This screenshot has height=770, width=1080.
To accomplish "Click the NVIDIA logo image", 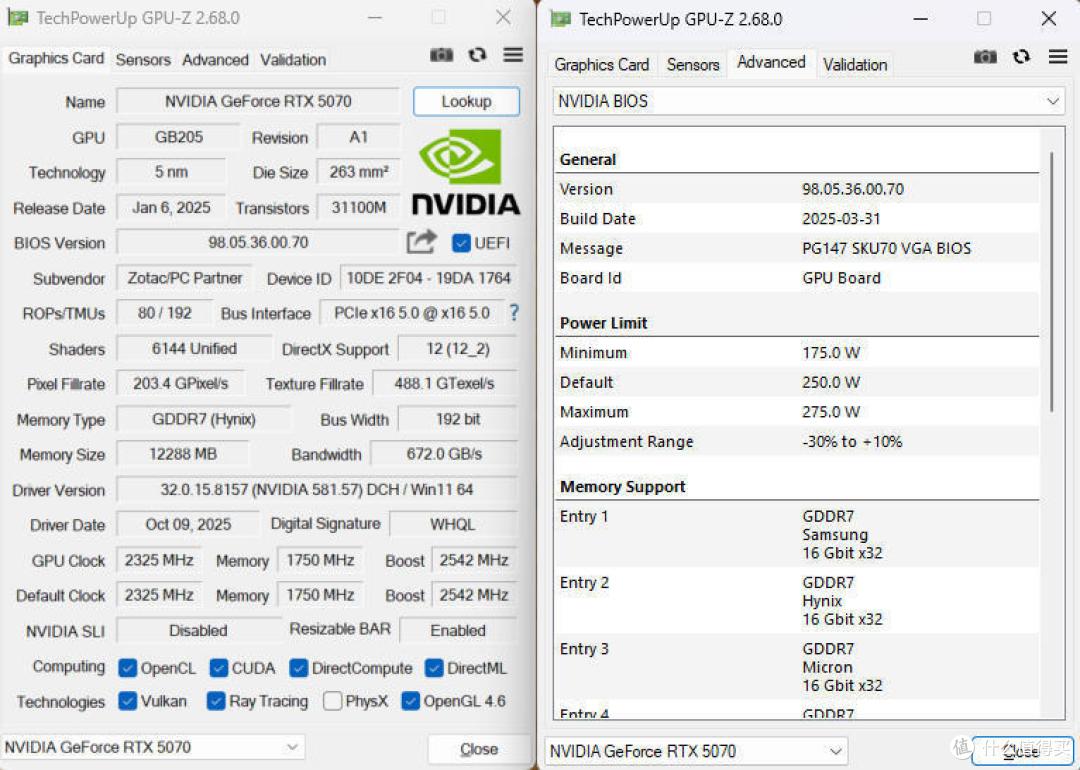I will coord(466,172).
